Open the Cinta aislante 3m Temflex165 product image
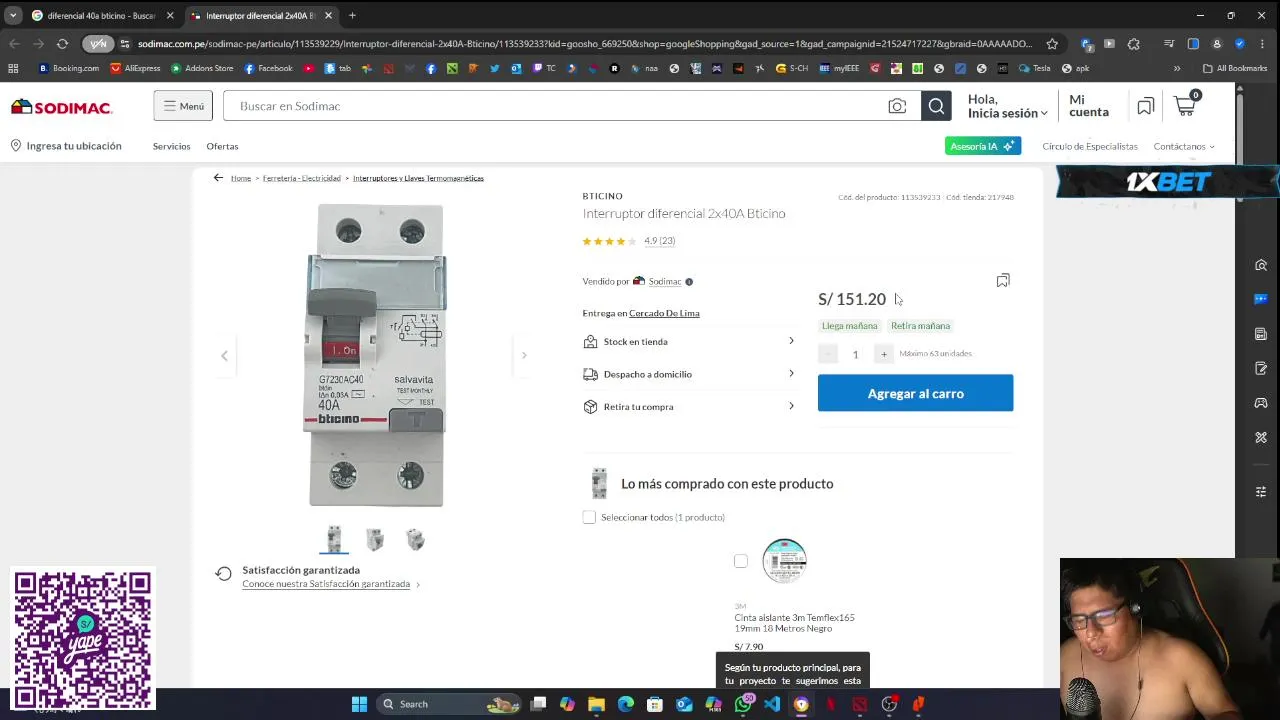Screen dimensions: 1280x720 pyautogui.click(x=784, y=561)
